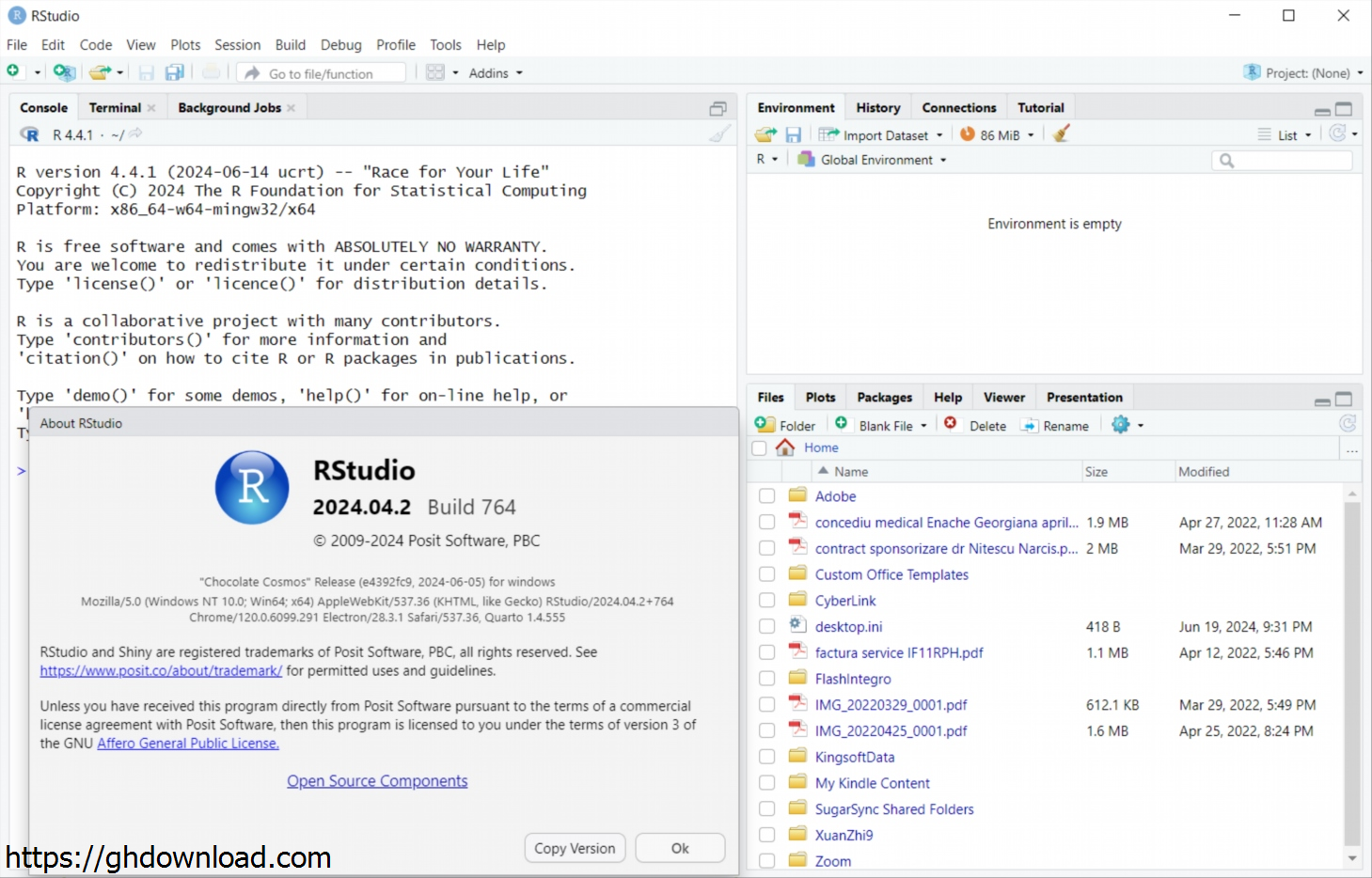Viewport: 1372px width, 878px height.
Task: Click the Workspace Panes grid icon
Action: pos(435,72)
